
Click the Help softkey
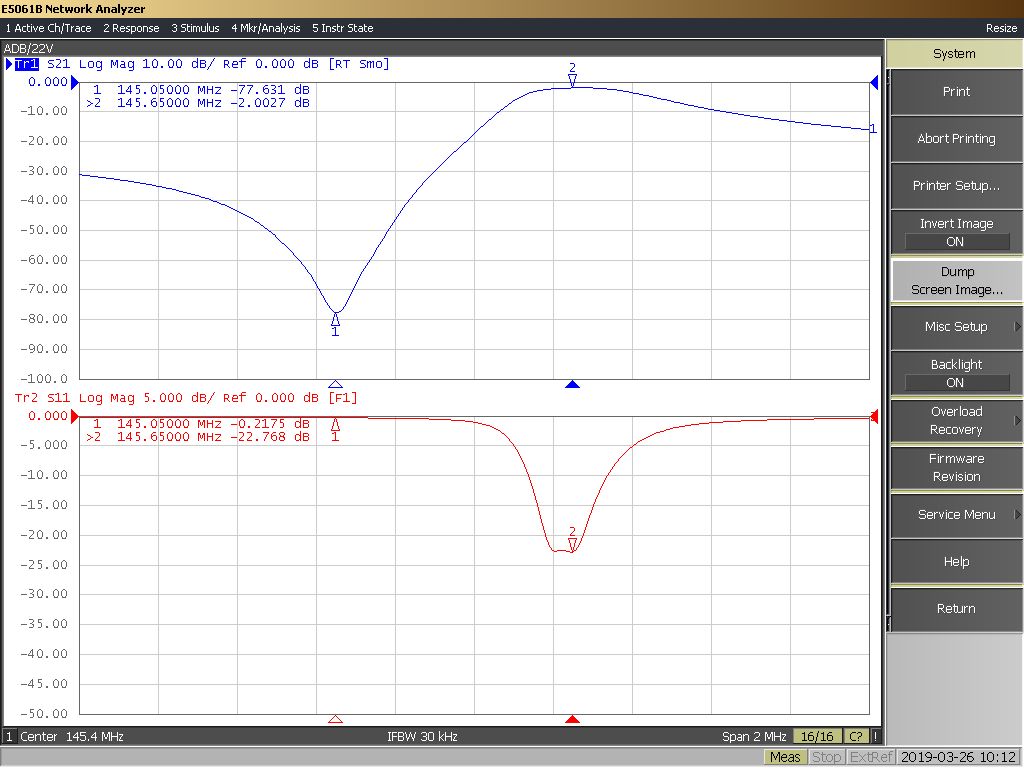point(956,562)
